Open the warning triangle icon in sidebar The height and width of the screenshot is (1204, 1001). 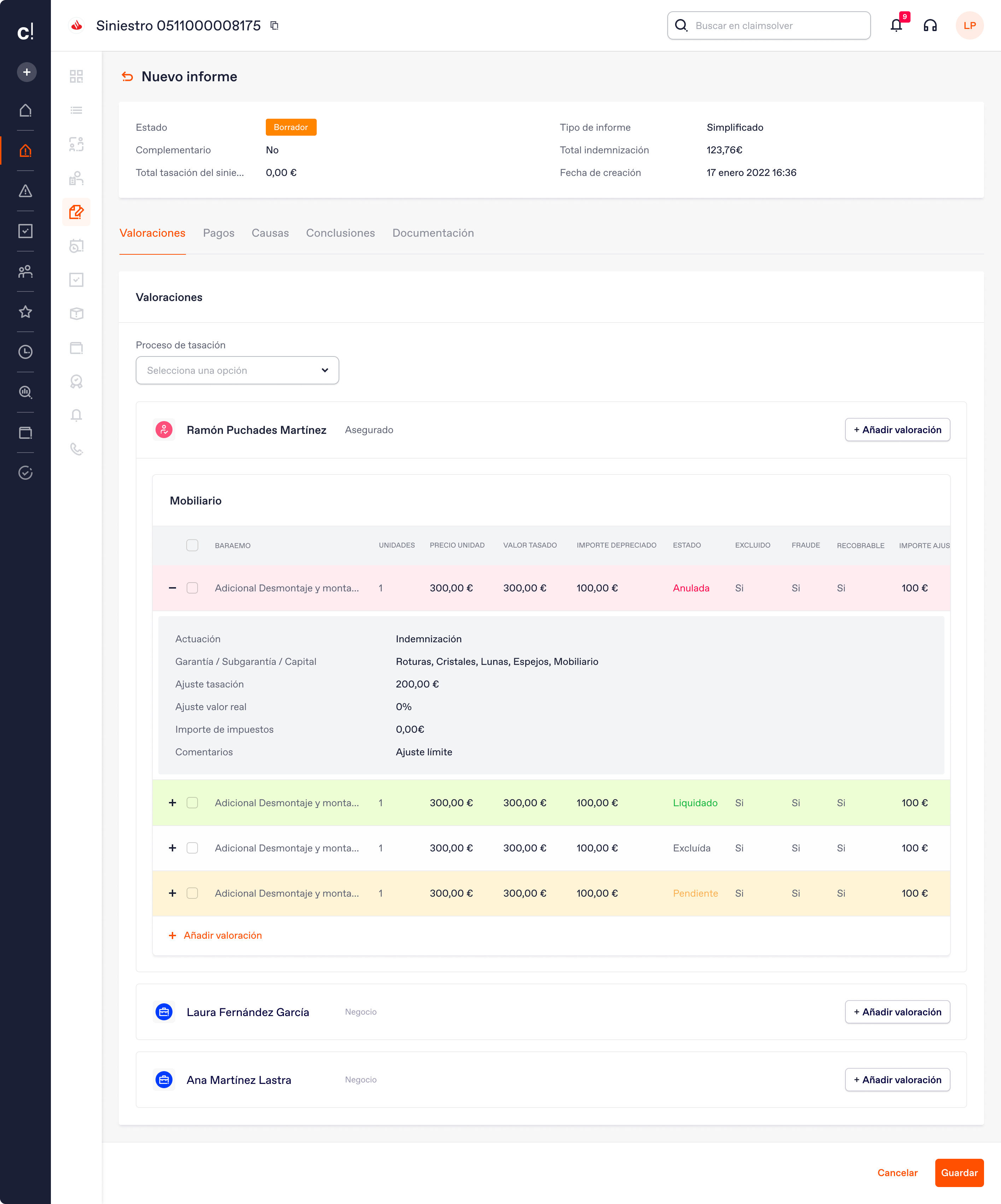click(25, 191)
